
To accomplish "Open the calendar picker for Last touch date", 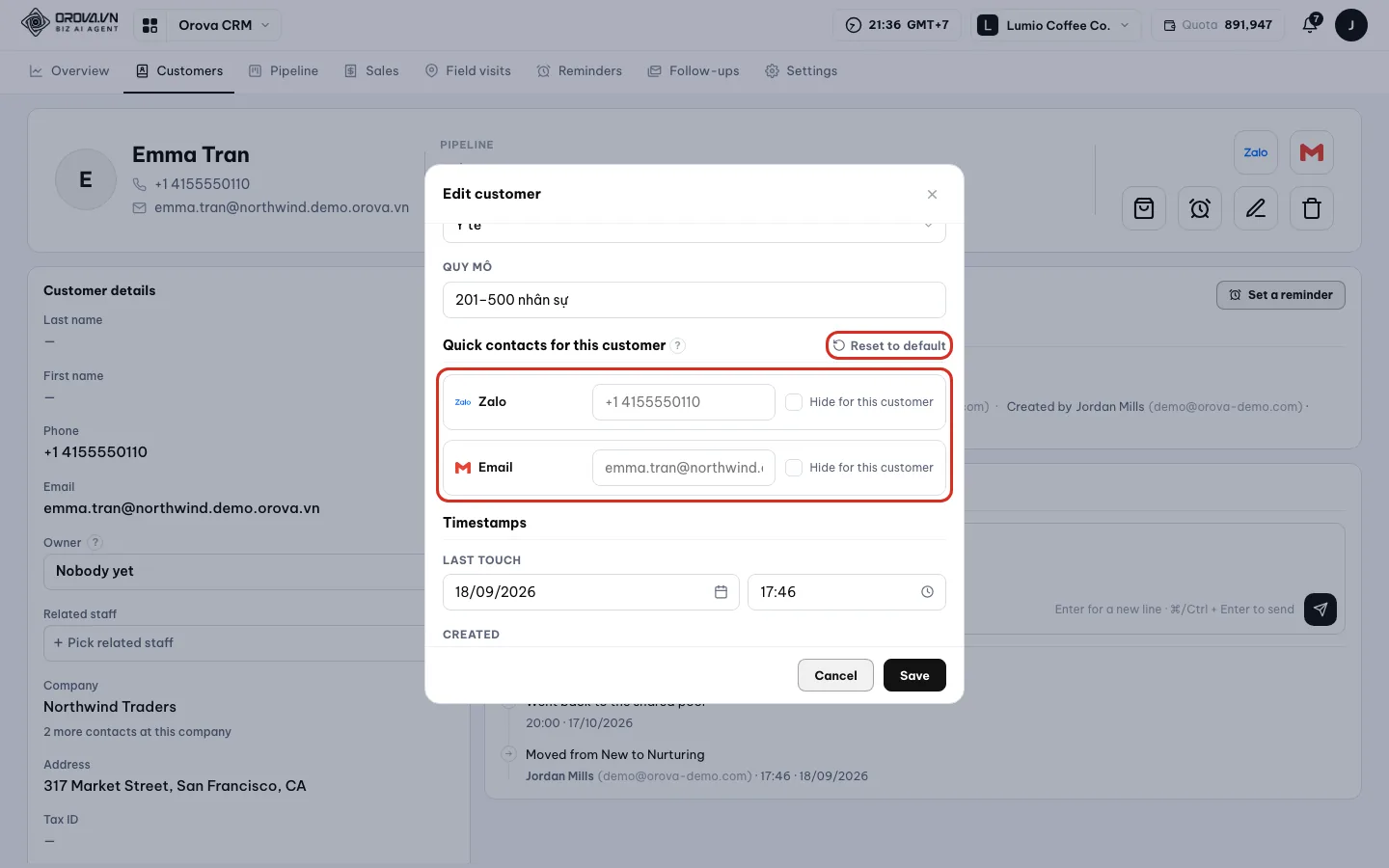I will coord(721,592).
